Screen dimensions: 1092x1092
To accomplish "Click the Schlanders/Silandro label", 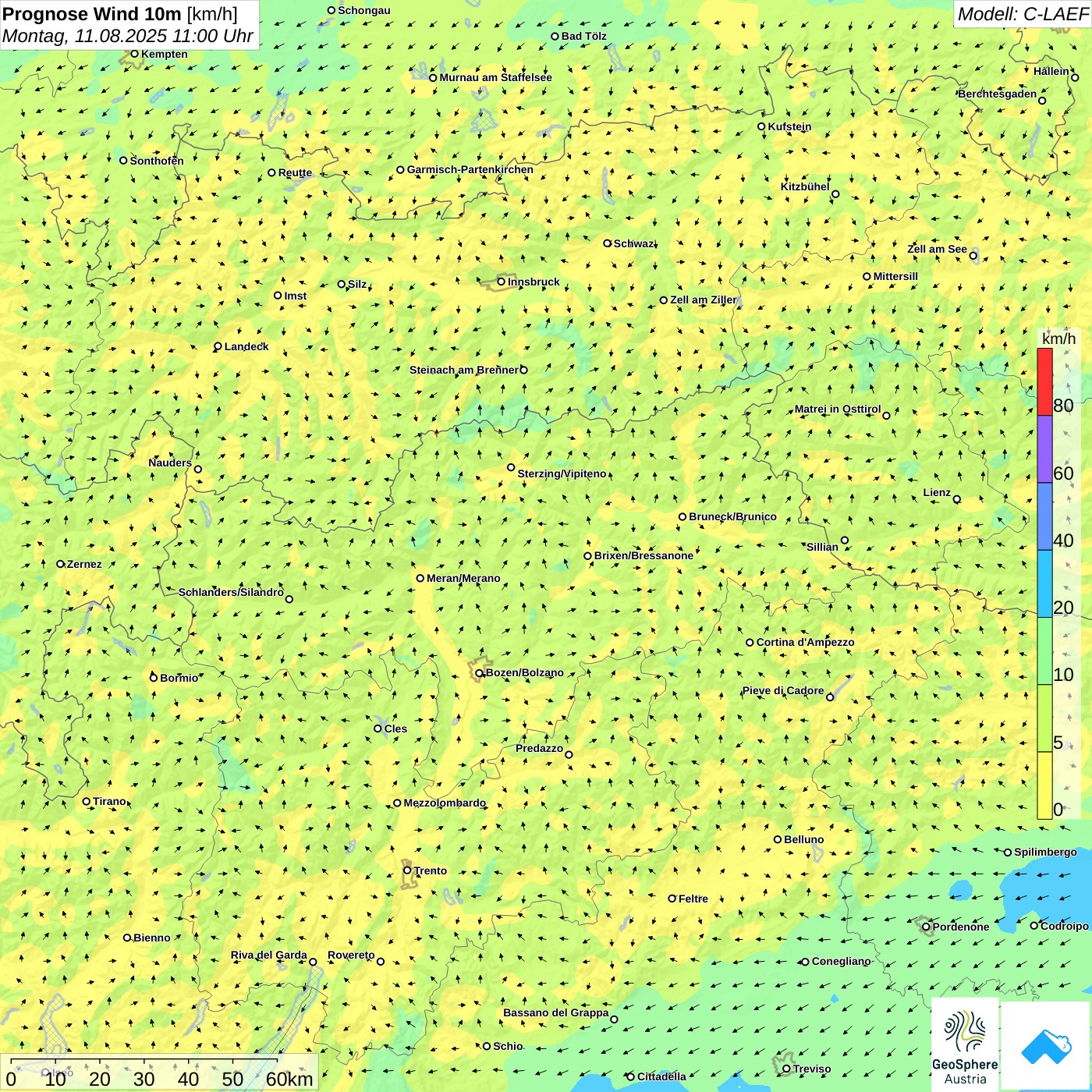I will click(231, 592).
